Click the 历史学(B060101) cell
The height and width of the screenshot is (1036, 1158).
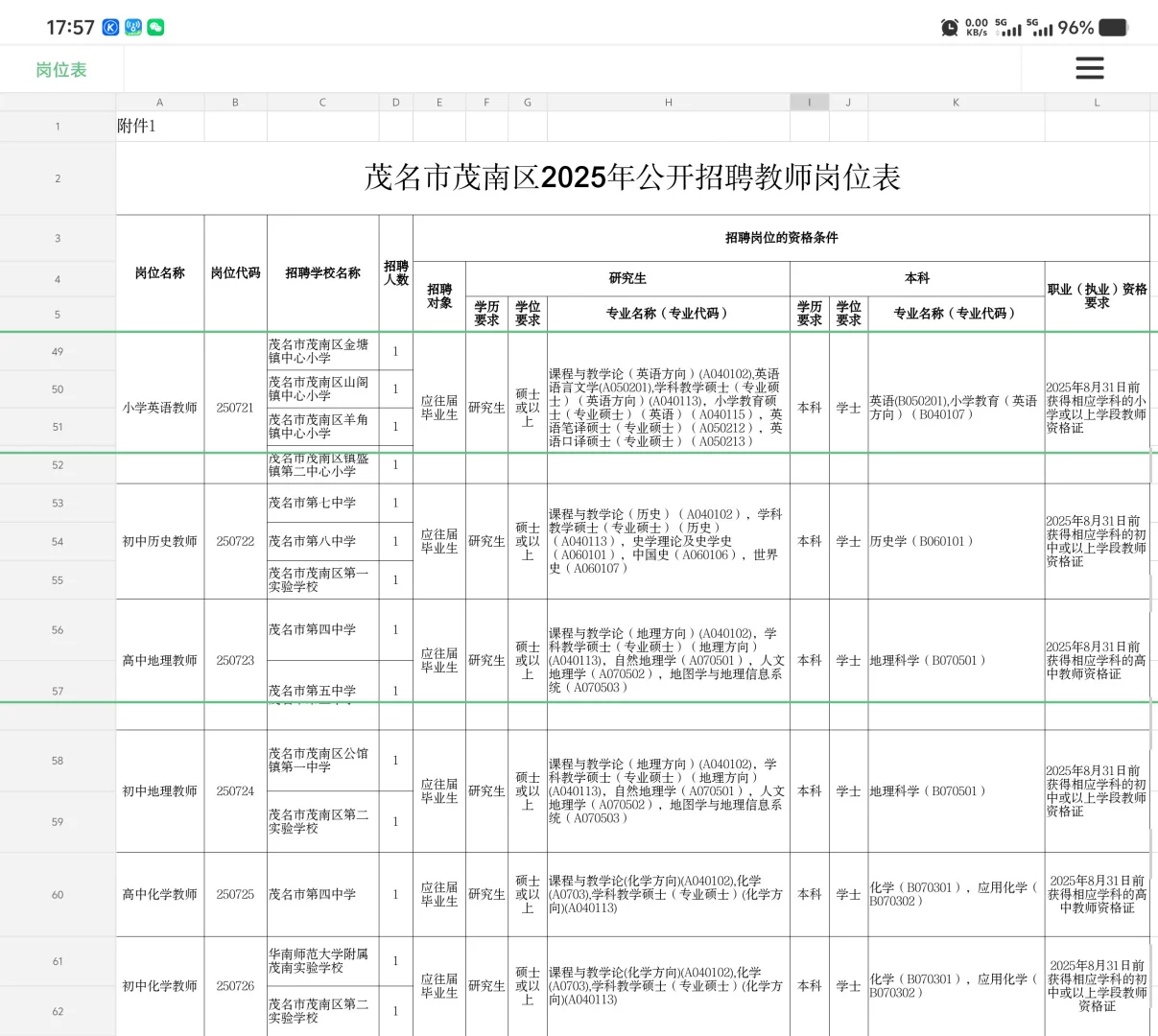pos(956,541)
